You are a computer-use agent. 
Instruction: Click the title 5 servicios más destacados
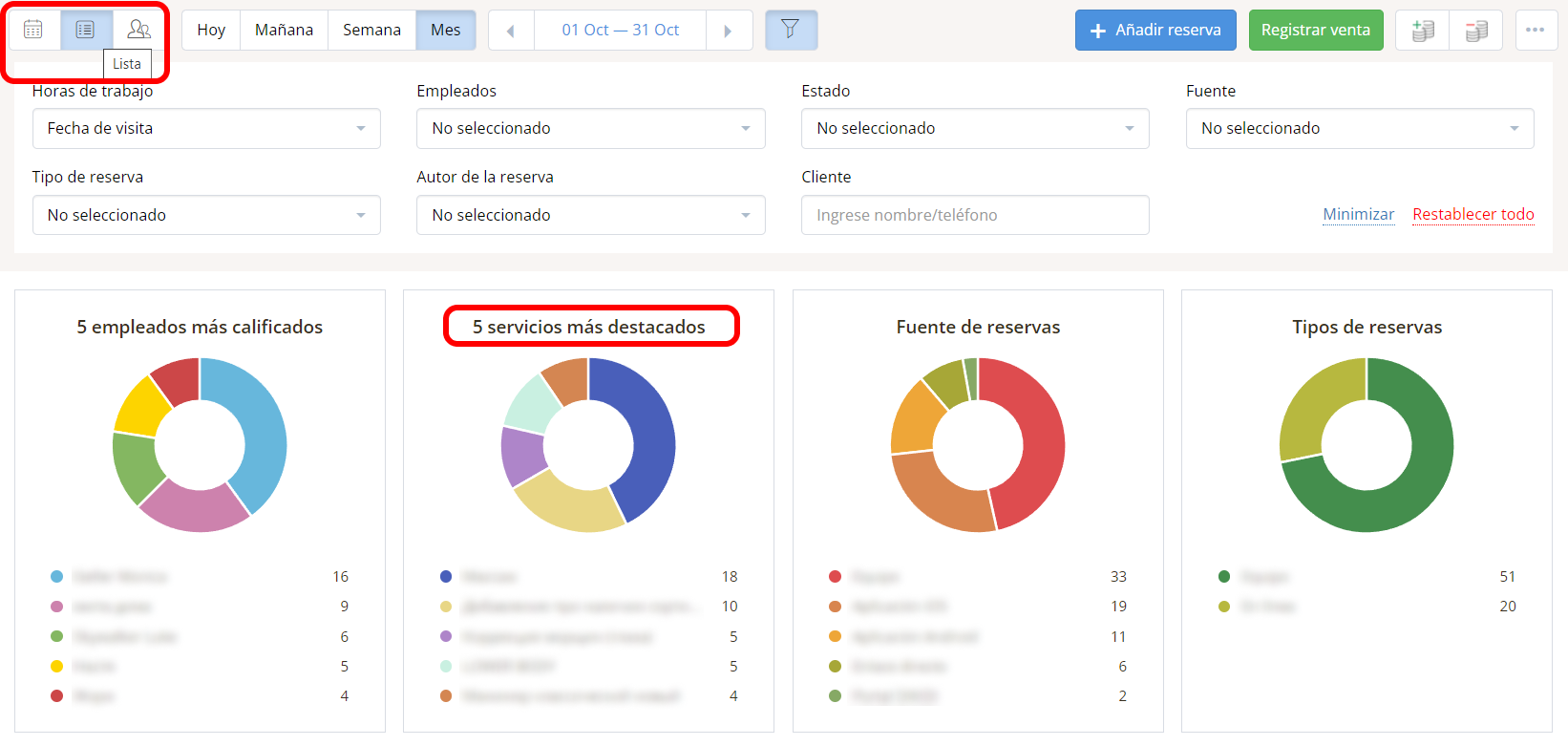[x=589, y=327]
